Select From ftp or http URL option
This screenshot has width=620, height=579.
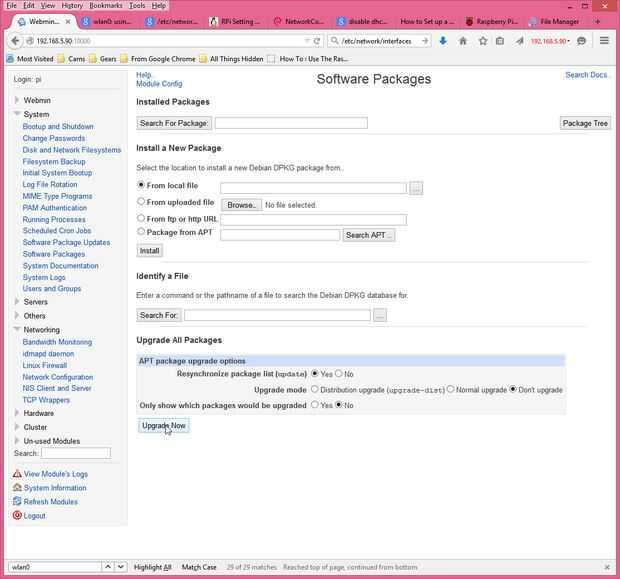tap(141, 218)
